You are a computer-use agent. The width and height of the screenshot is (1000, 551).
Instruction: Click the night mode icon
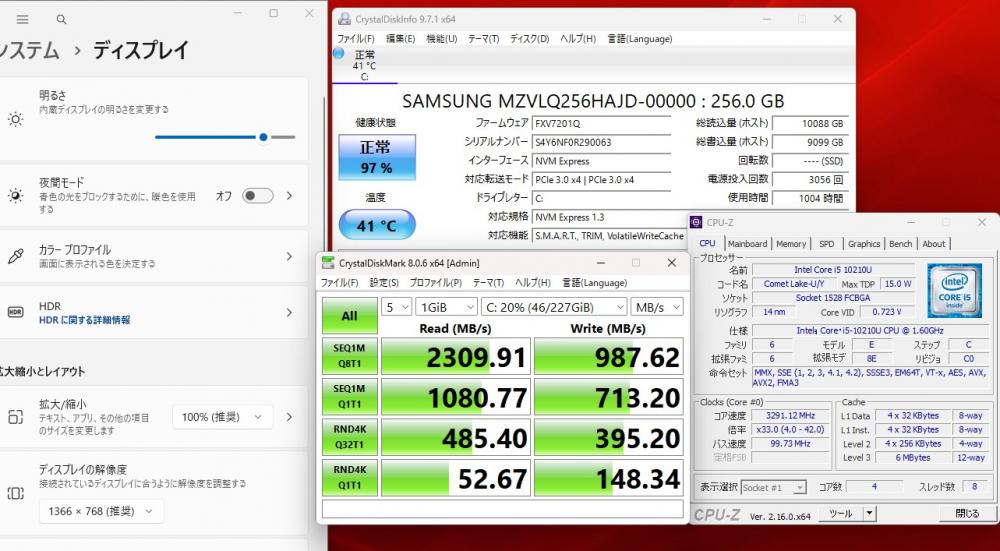15,196
